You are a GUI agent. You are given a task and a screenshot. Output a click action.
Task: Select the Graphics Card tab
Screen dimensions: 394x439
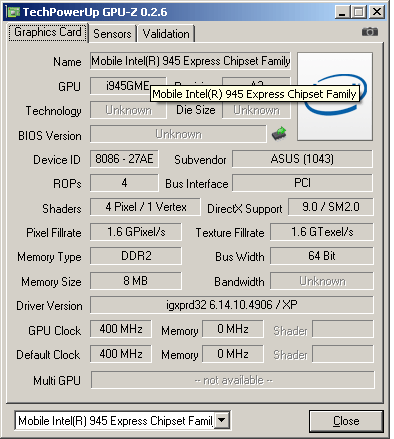pos(48,32)
